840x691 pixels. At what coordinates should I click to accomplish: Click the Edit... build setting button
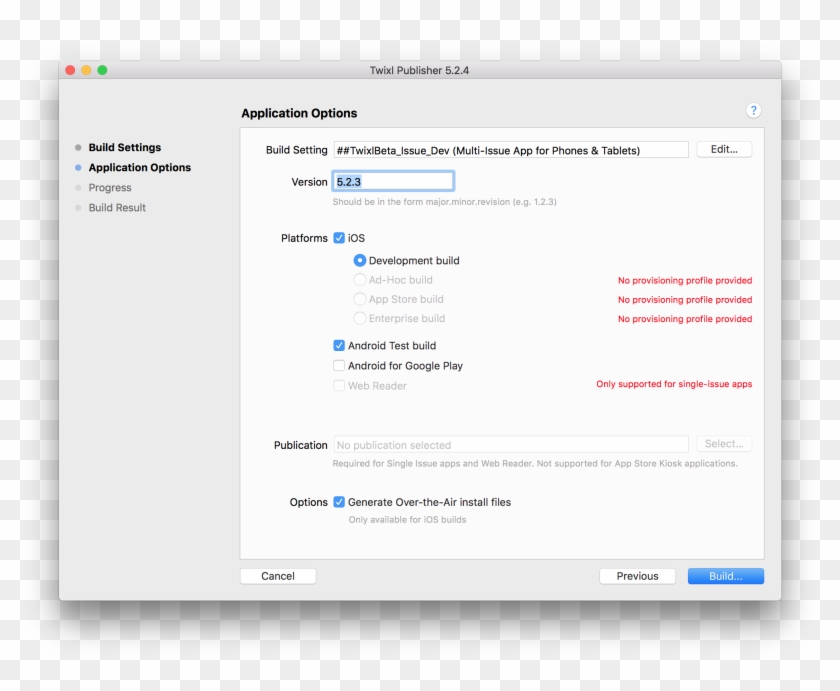click(724, 149)
